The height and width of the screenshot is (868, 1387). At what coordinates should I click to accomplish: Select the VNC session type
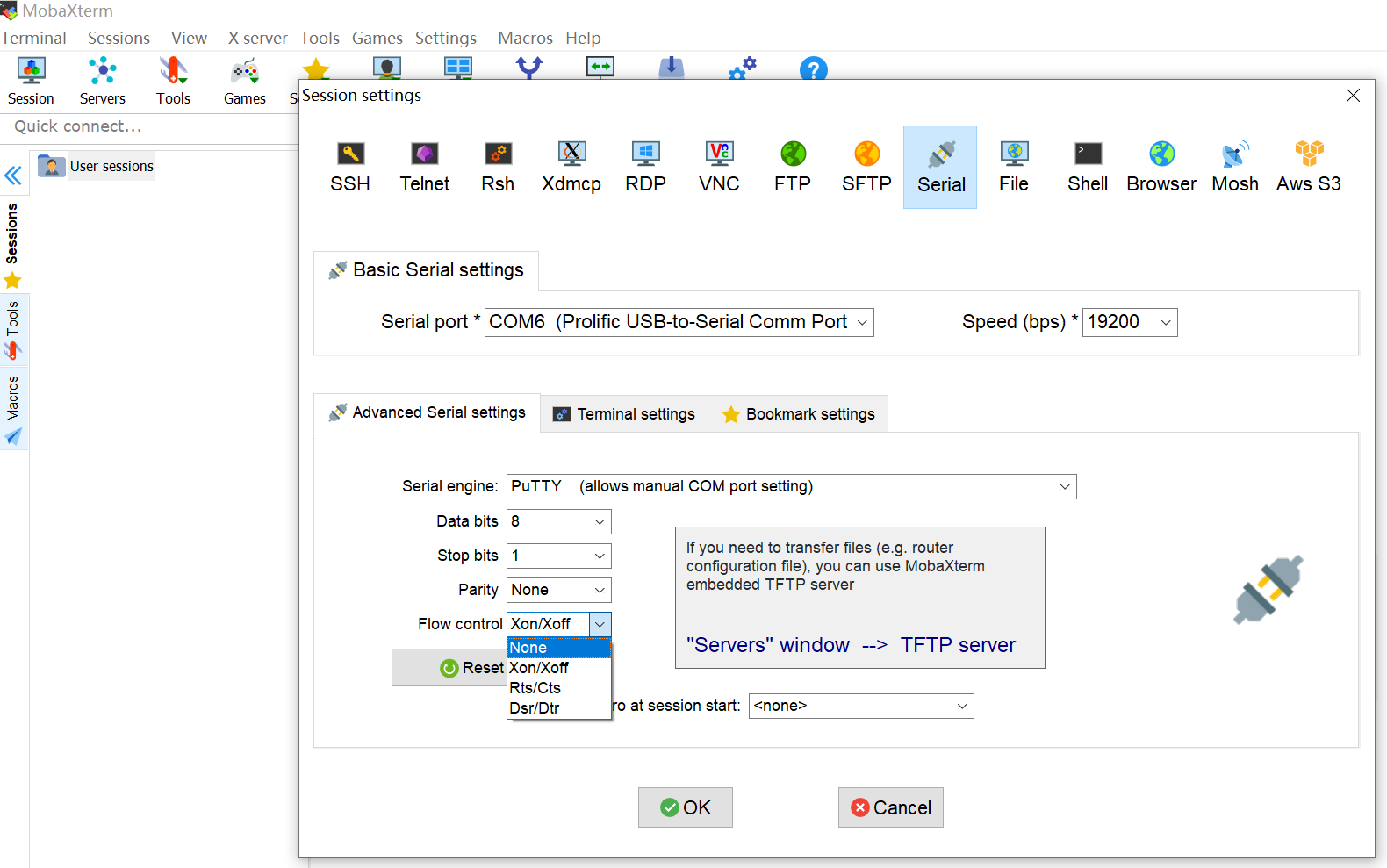(x=719, y=167)
